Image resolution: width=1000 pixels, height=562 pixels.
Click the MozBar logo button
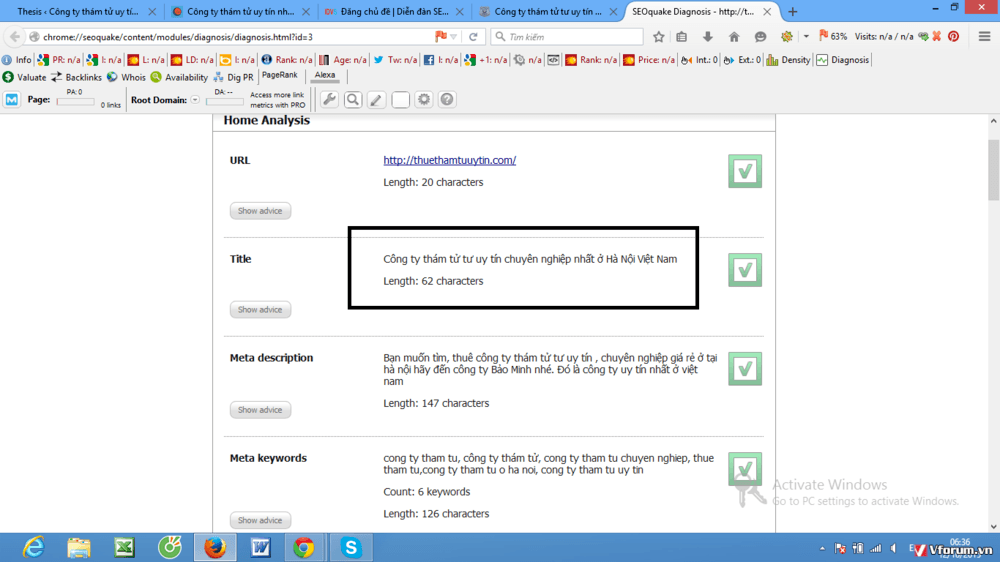[x=12, y=100]
